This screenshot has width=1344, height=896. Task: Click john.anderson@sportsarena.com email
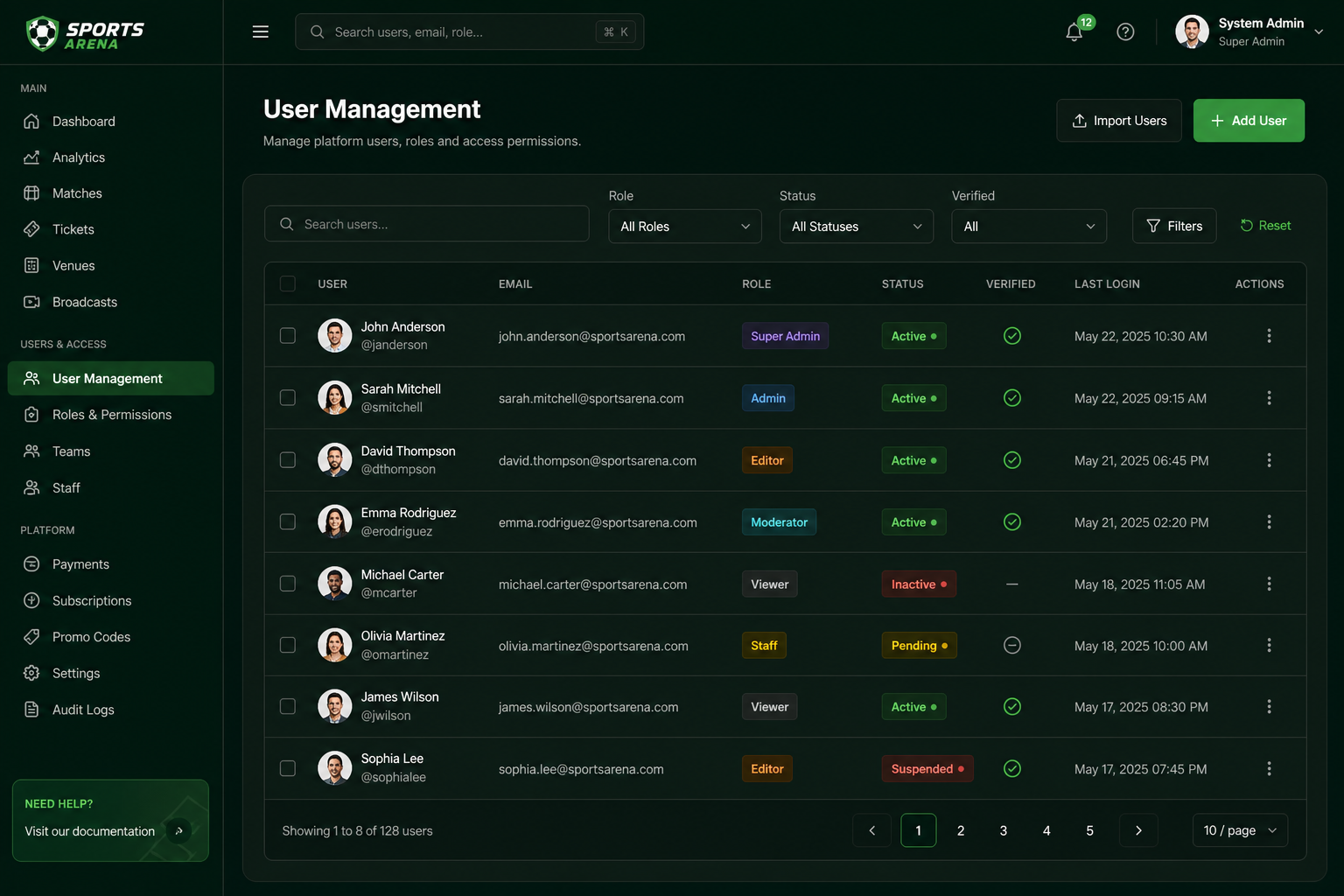tap(591, 336)
